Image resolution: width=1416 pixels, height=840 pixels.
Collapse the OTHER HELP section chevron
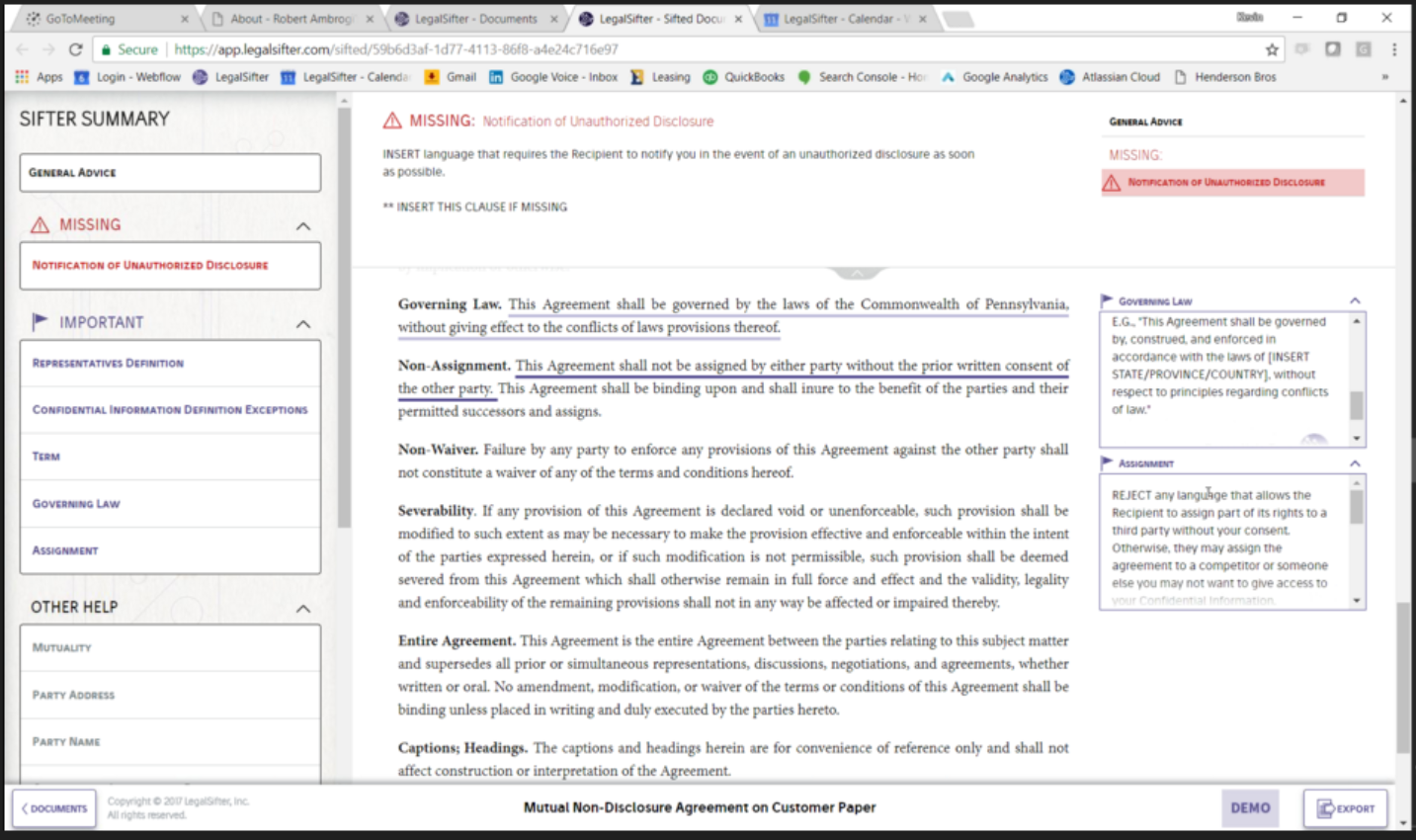[x=303, y=609]
